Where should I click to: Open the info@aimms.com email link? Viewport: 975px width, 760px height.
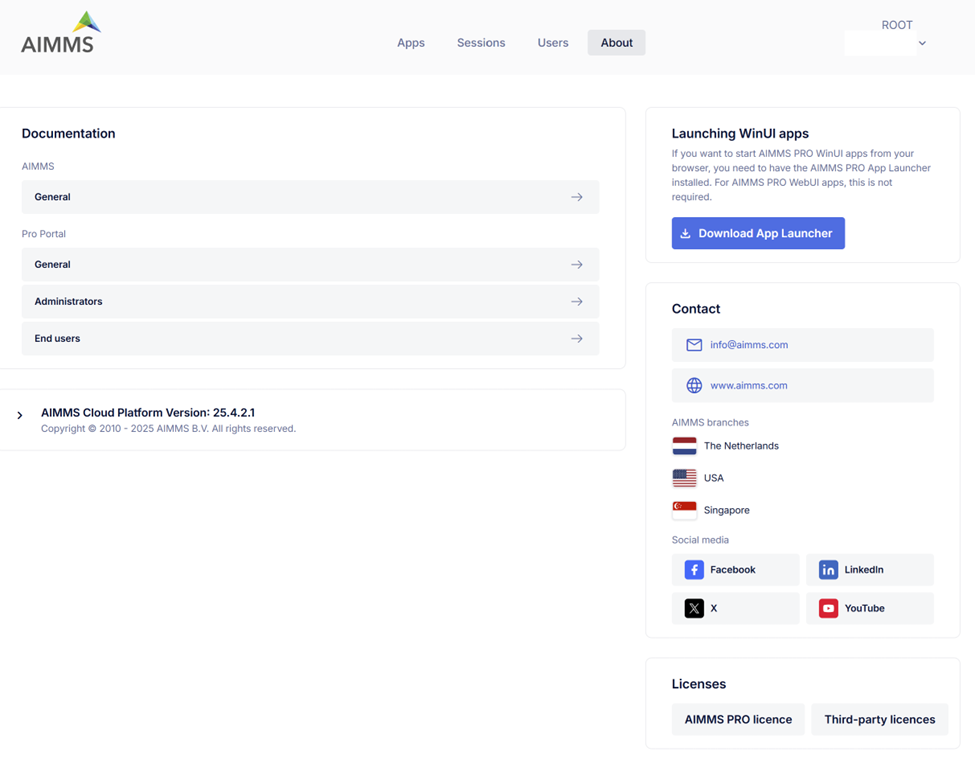pos(803,345)
